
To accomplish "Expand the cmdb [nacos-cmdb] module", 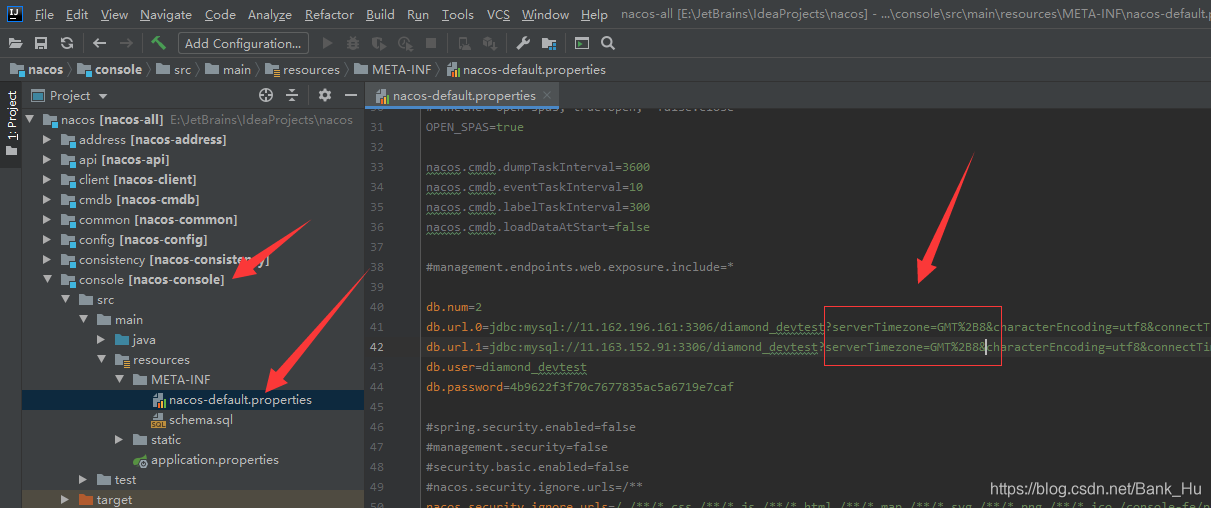I will pyautogui.click(x=47, y=200).
